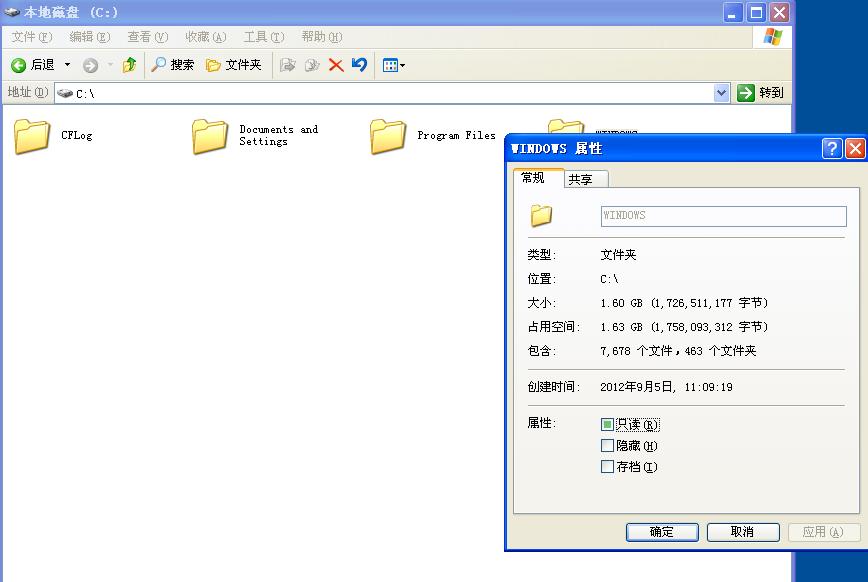Select the Documents and Settings folder
The height and width of the screenshot is (582, 868).
tap(256, 136)
